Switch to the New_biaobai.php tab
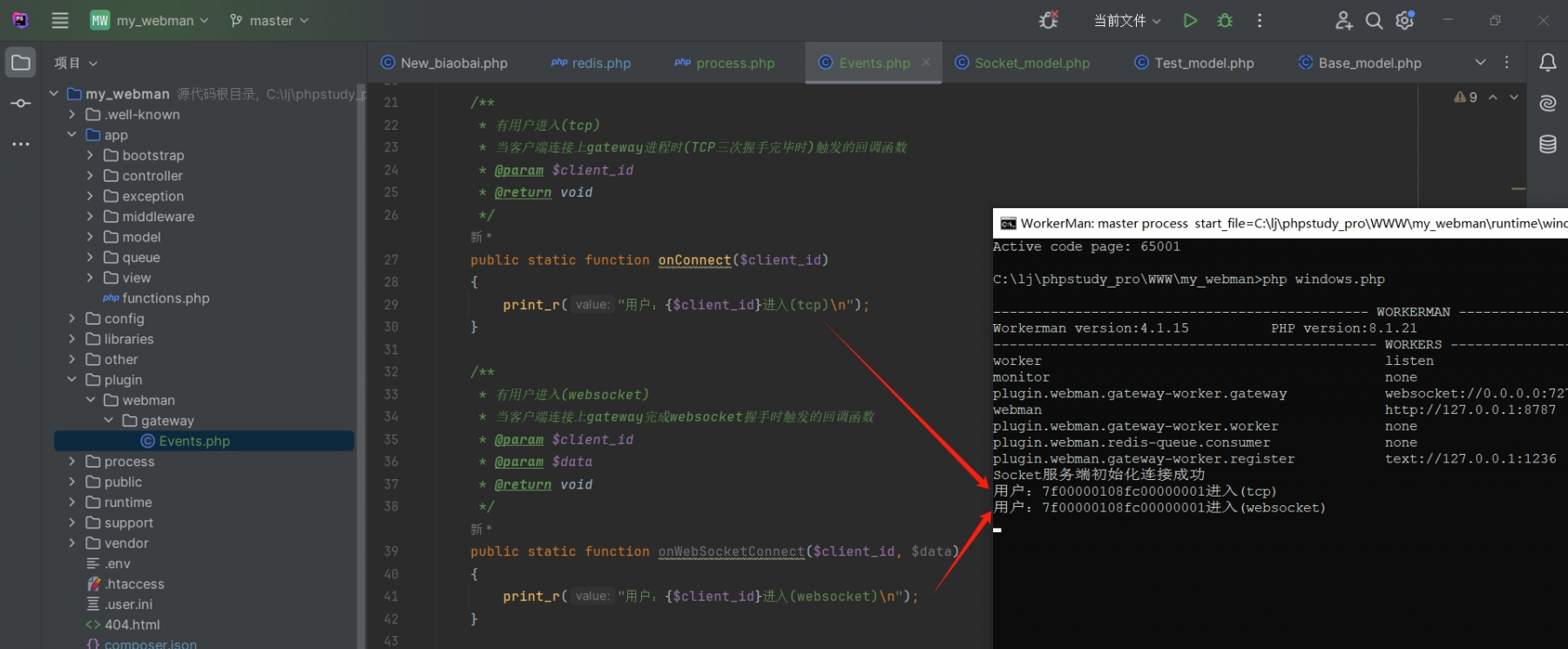1568x649 pixels. [444, 63]
